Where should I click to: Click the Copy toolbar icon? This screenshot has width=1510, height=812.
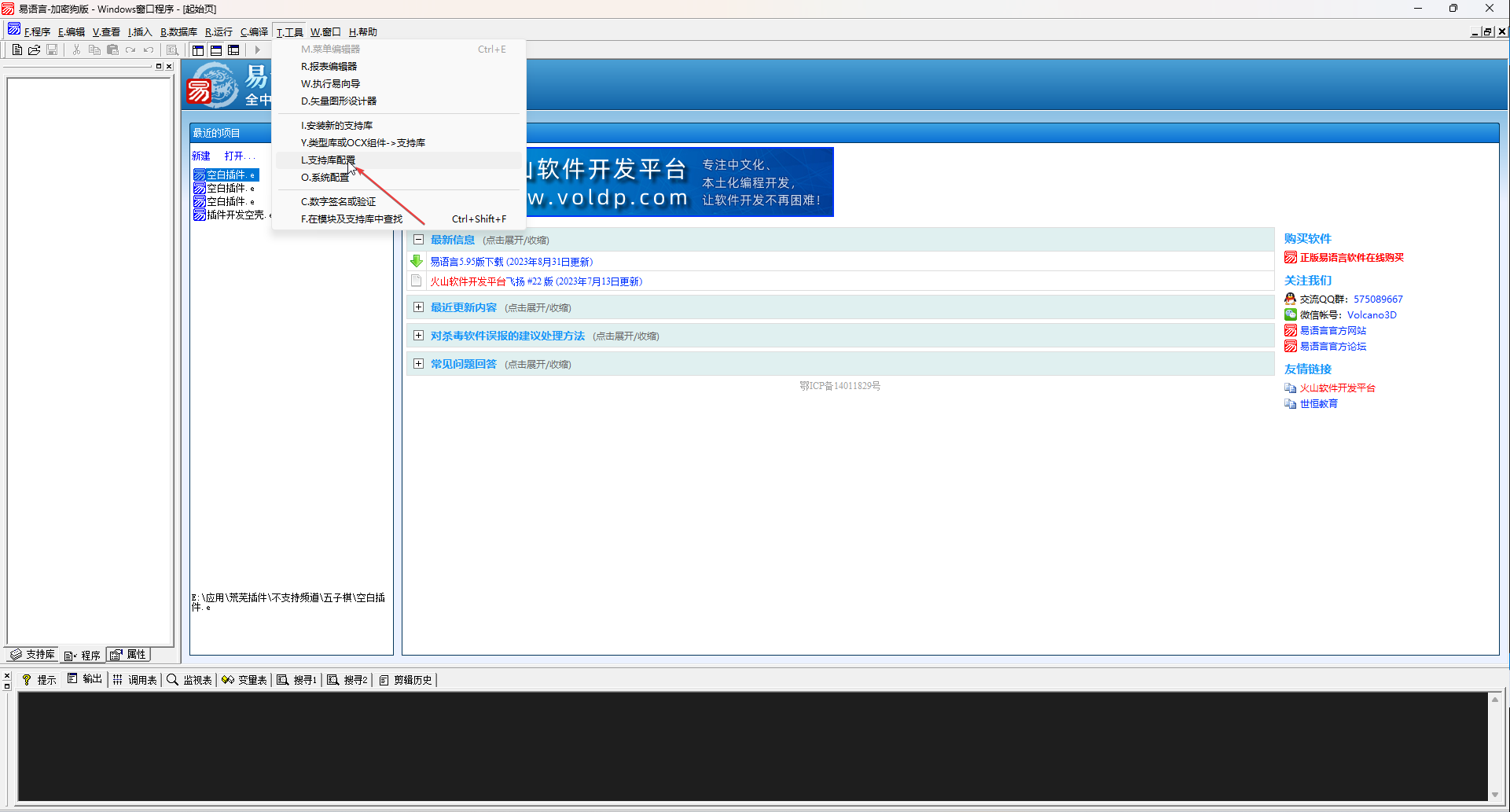(94, 50)
